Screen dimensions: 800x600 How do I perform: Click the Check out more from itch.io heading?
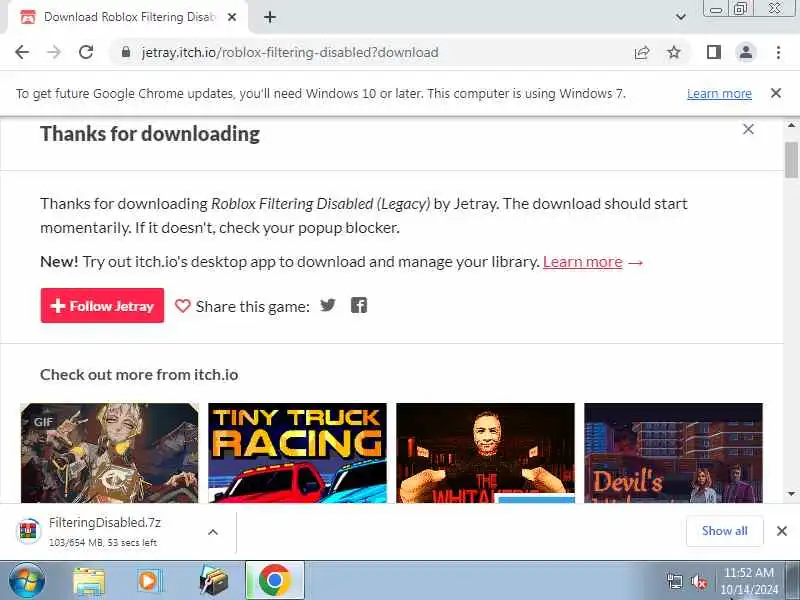pos(139,374)
